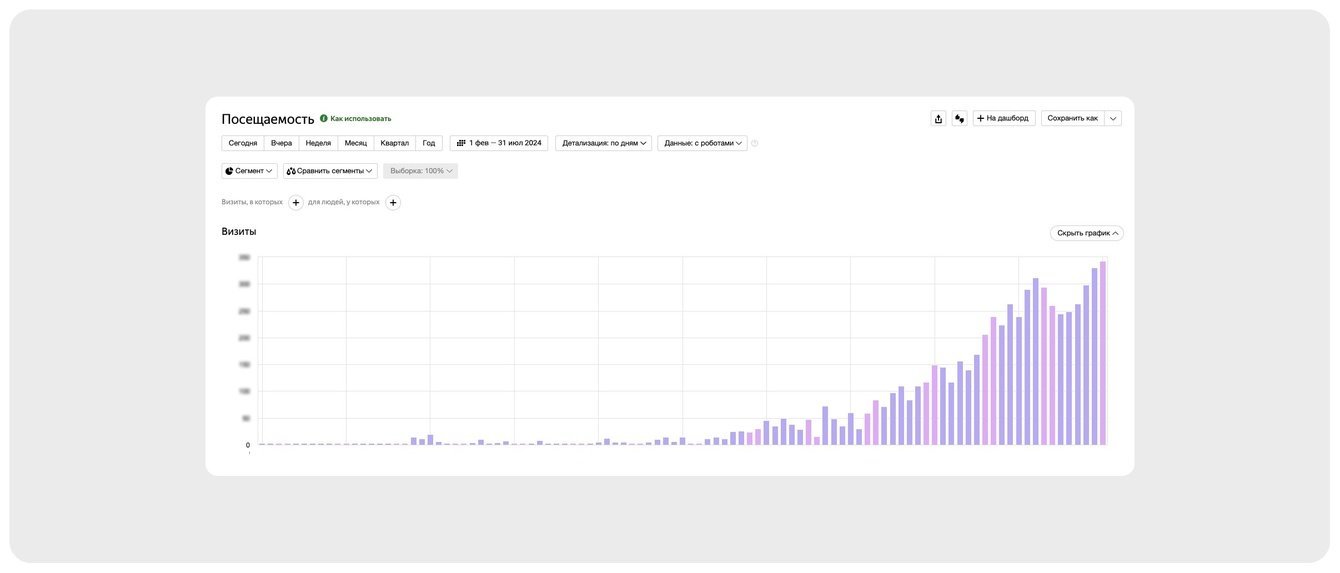The height and width of the screenshot is (573, 1340).
Task: Select Год period
Action: [x=429, y=143]
